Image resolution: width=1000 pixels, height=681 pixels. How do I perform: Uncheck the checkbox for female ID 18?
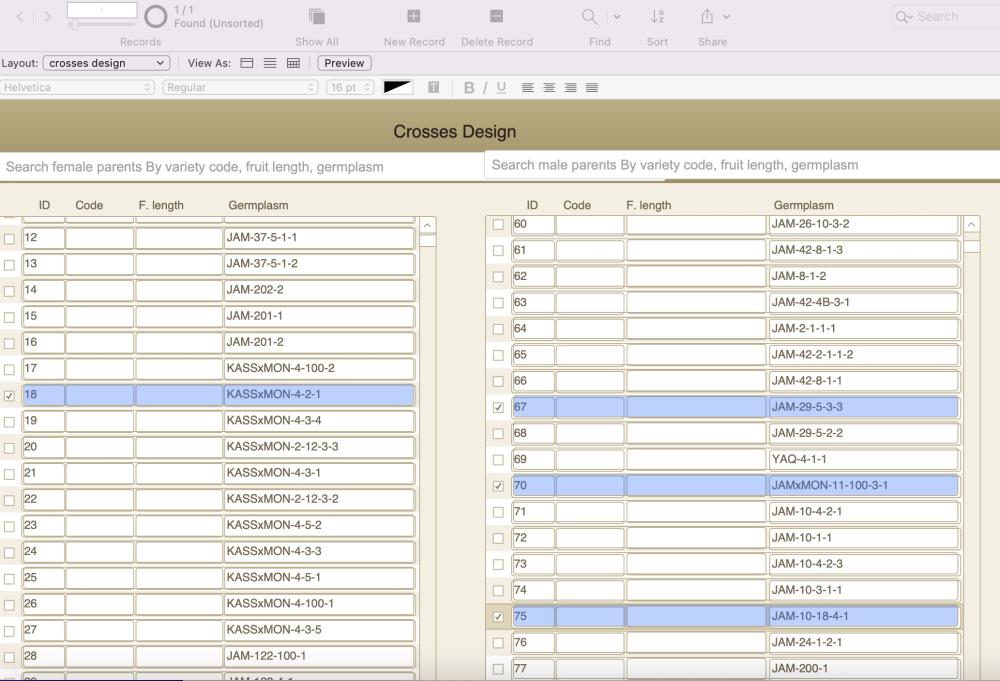click(10, 396)
